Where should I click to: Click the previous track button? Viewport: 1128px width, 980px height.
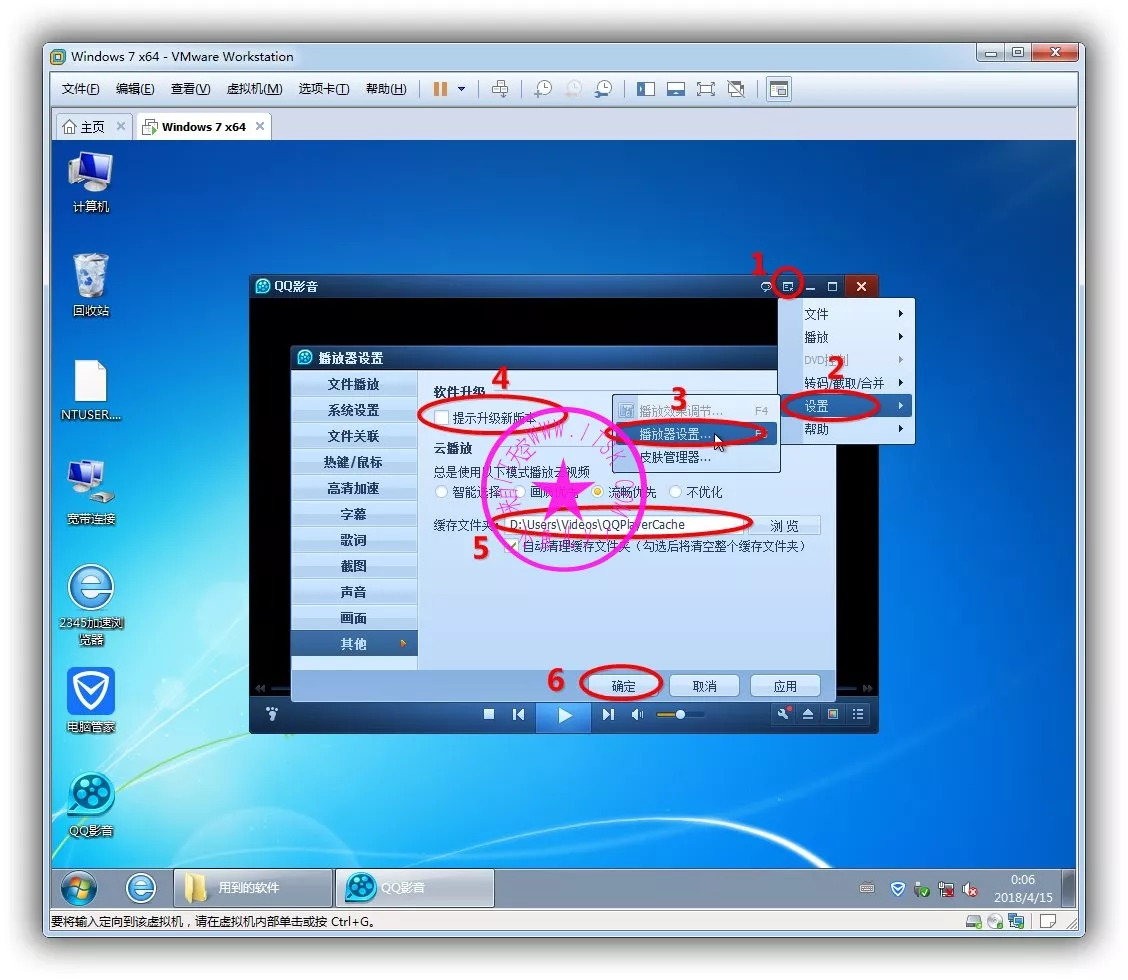(x=518, y=714)
